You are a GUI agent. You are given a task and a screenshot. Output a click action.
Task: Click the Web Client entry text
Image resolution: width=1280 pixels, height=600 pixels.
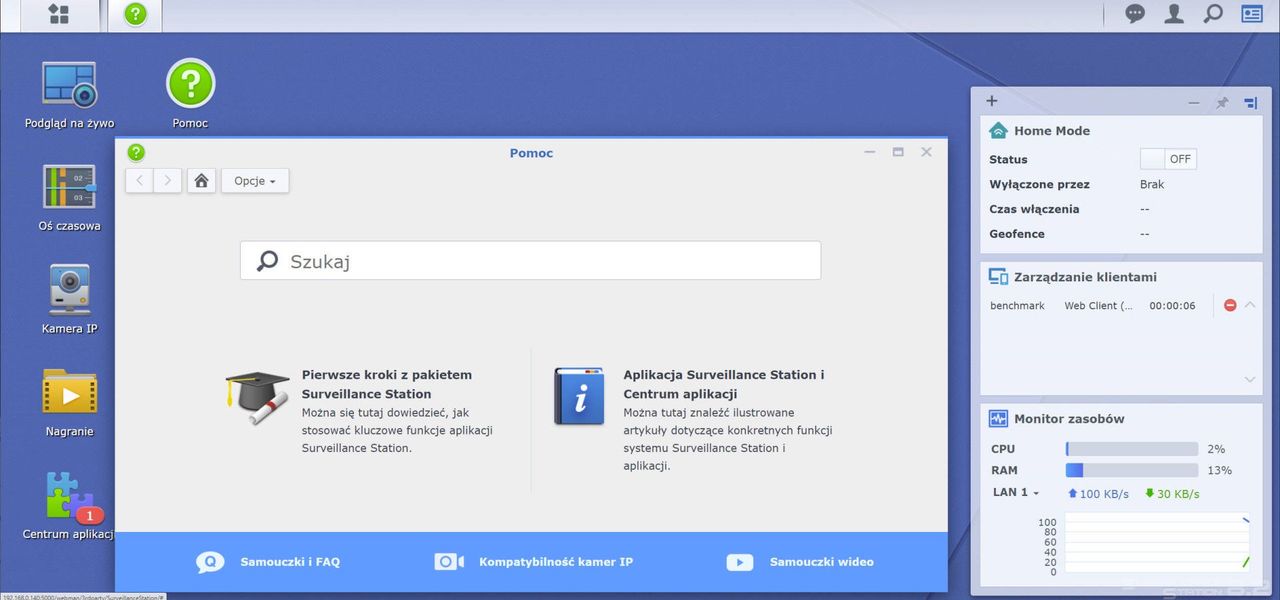(x=1098, y=305)
